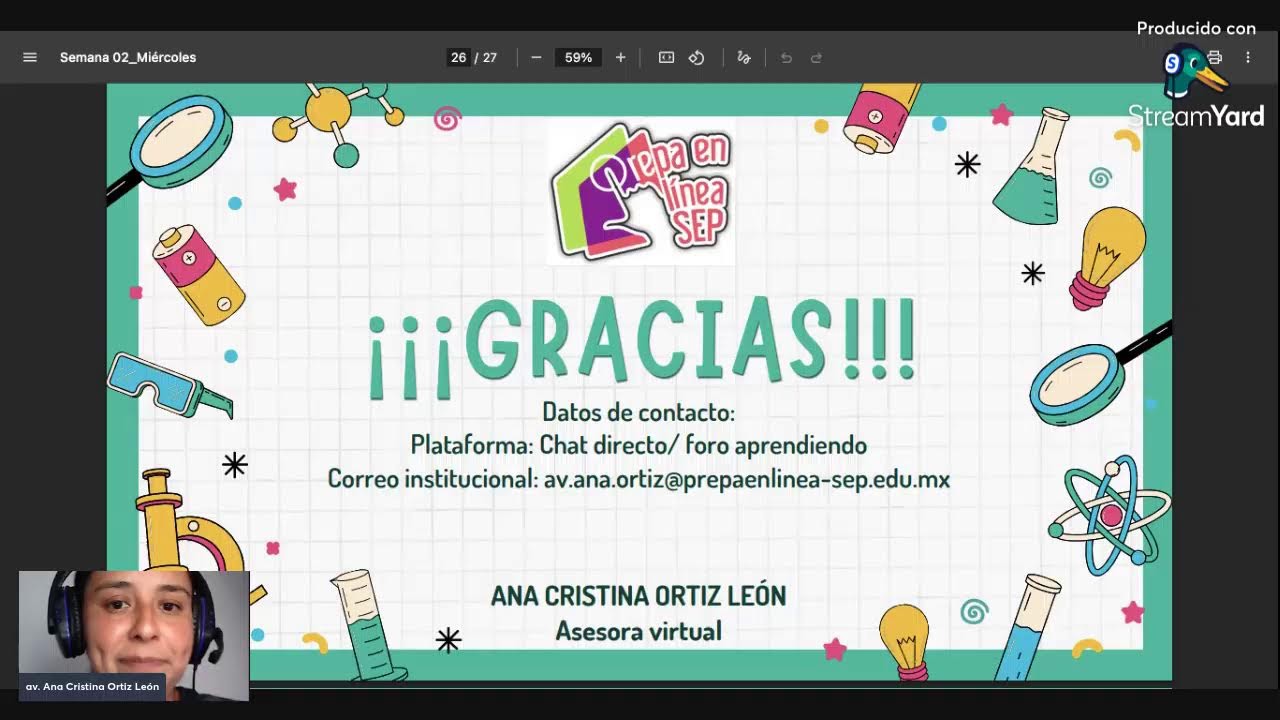
Task: Open the PDF viewer sidebar hamburger menu
Action: pos(30,58)
